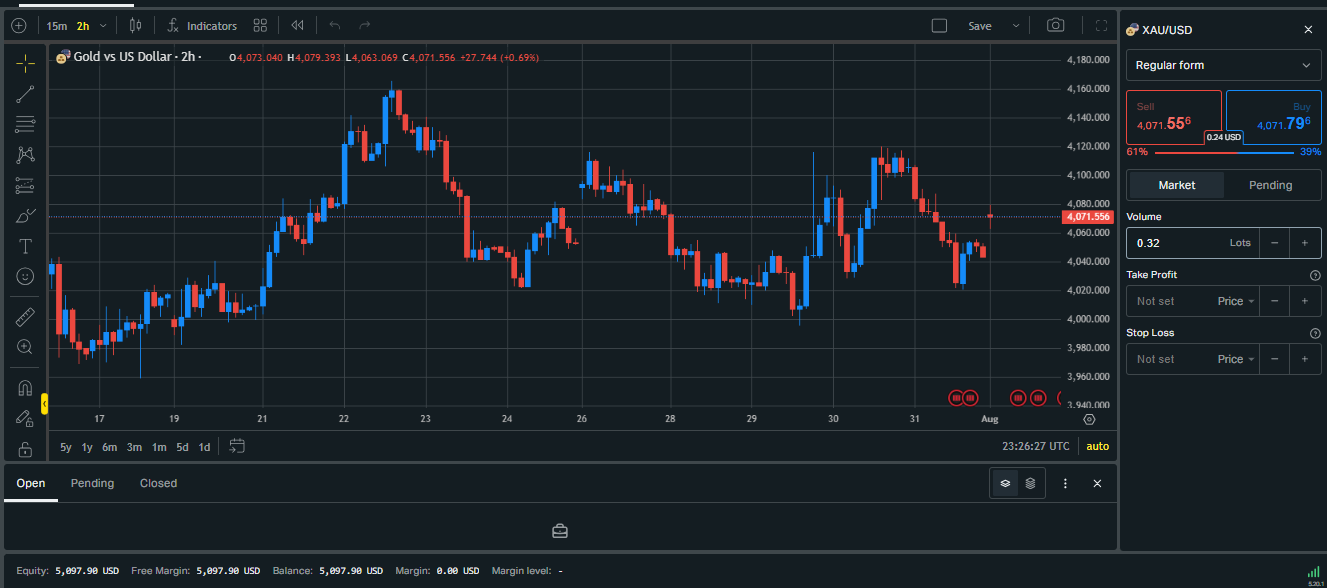Select the brush drawing tool

pyautogui.click(x=25, y=216)
